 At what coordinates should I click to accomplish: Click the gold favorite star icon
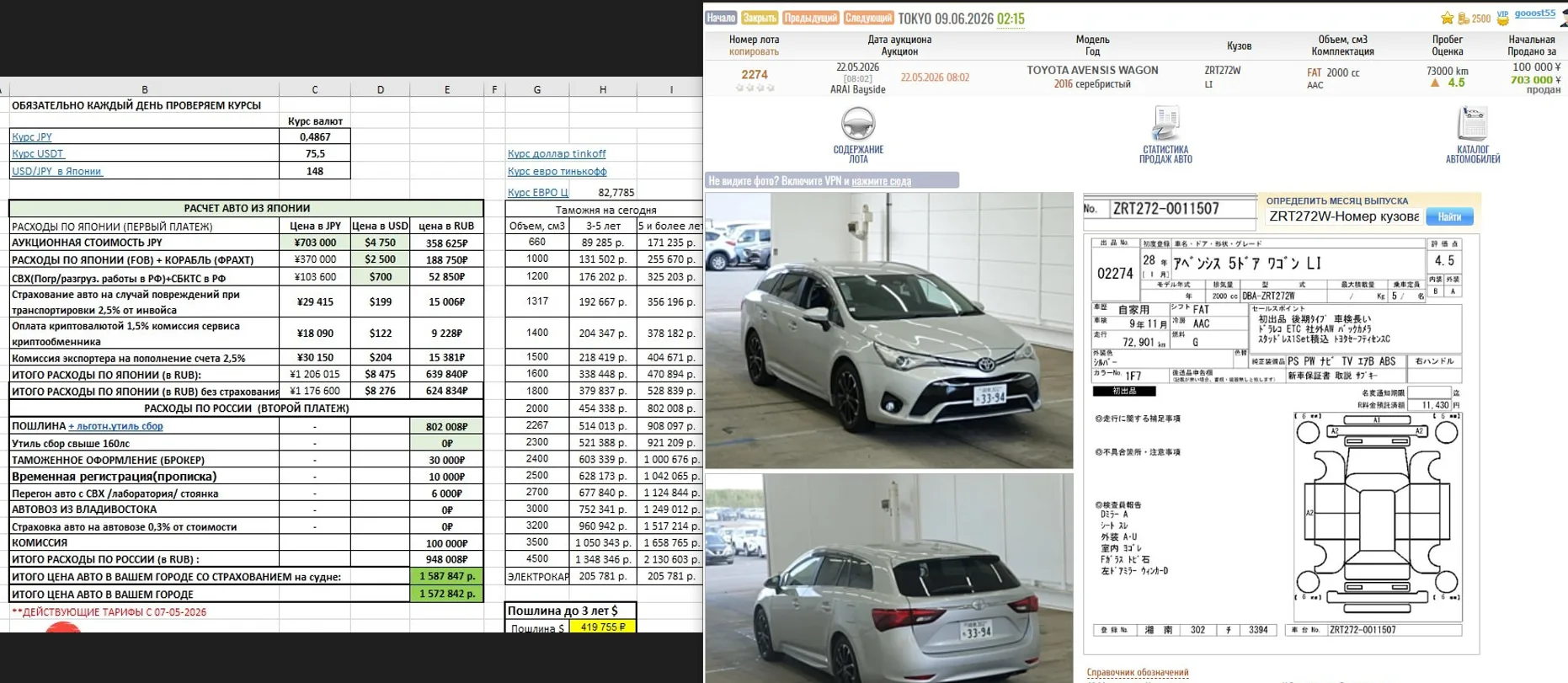pos(1447,19)
